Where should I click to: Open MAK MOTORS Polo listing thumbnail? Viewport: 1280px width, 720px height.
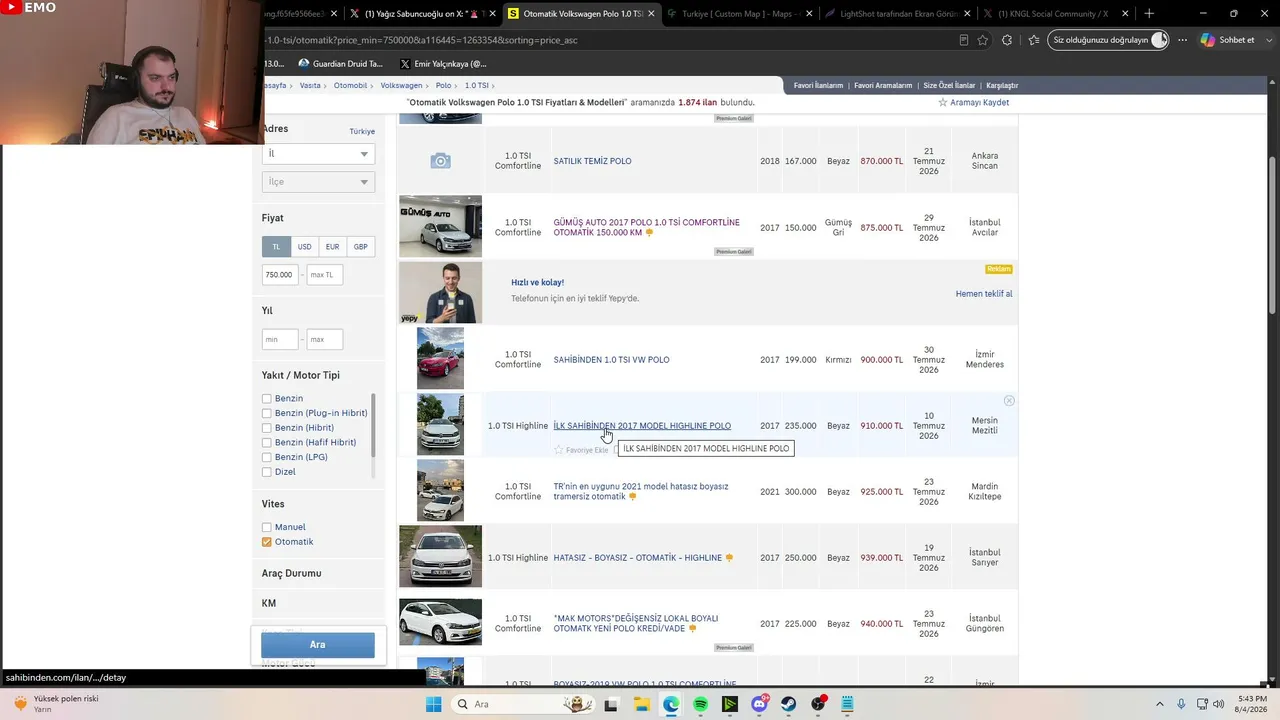[440, 622]
